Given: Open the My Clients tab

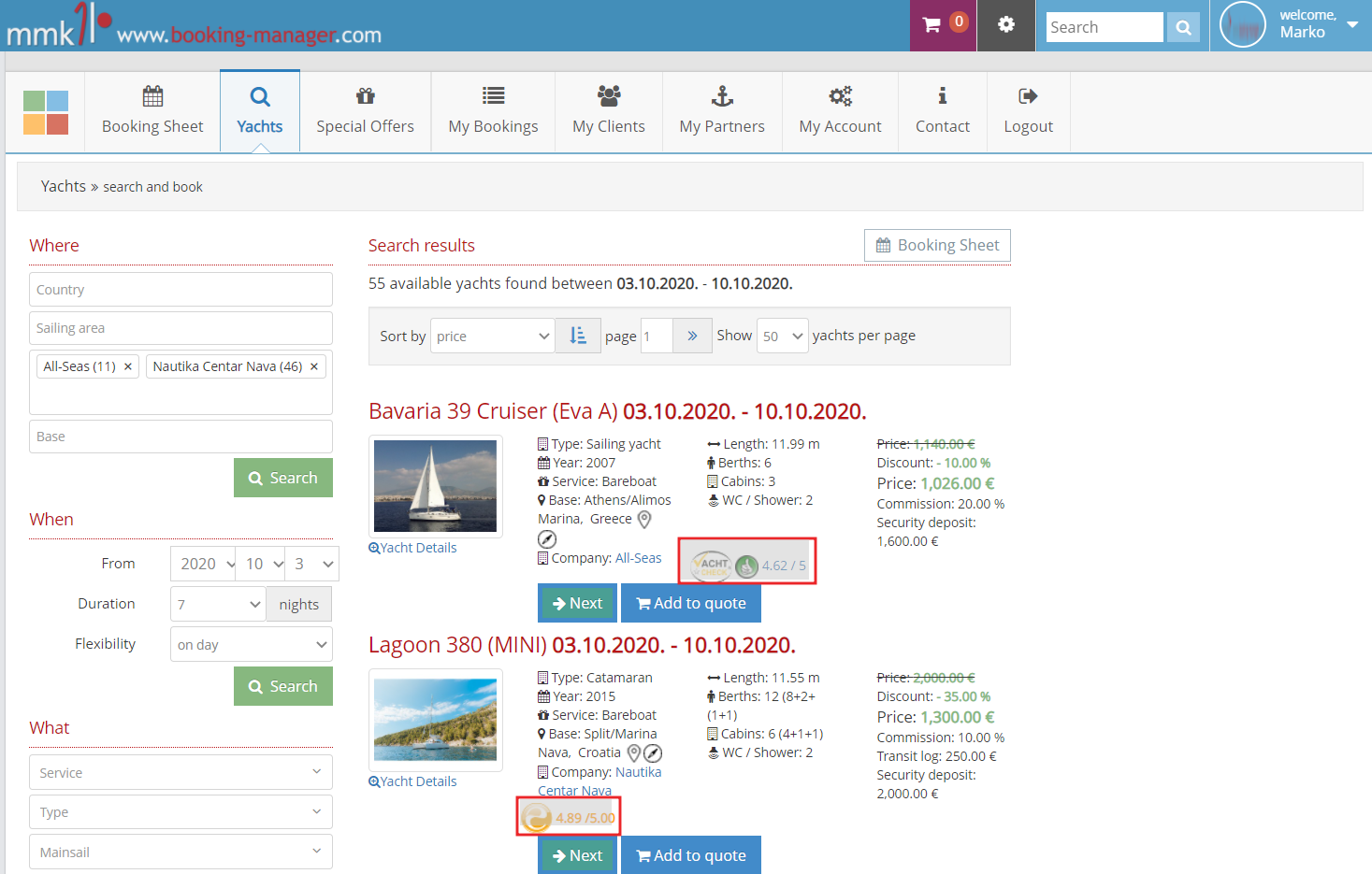Looking at the screenshot, I should coord(609,111).
